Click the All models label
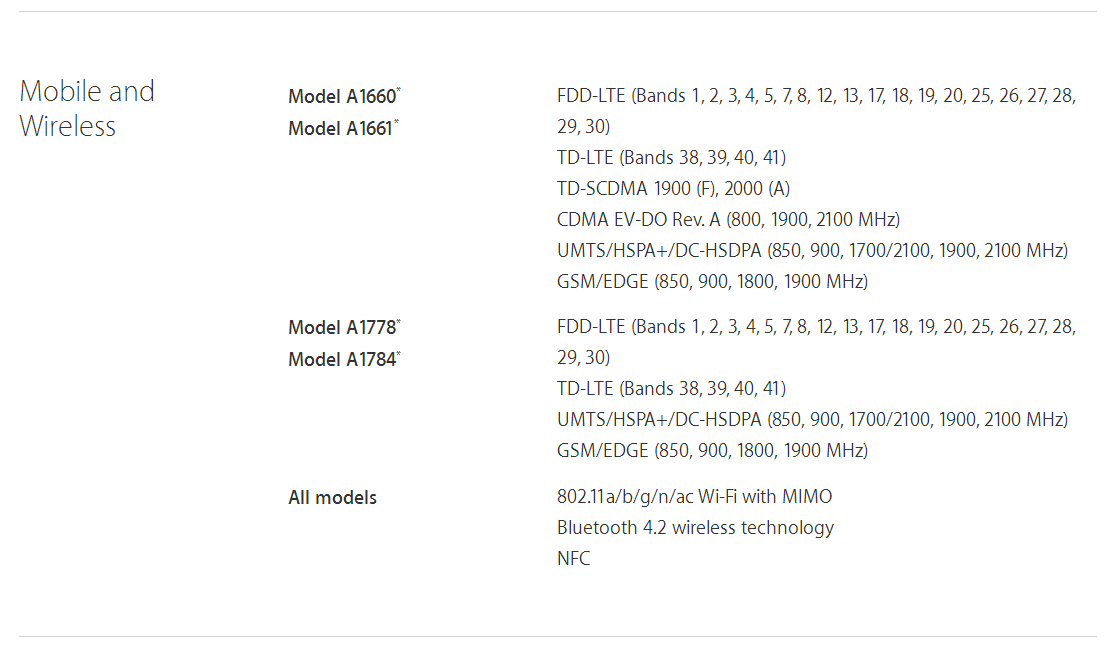This screenshot has width=1107, height=647. click(x=333, y=497)
